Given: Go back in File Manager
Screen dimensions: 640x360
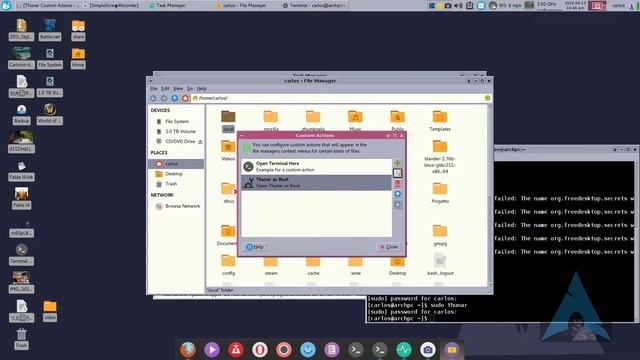Looking at the screenshot, I should tap(153, 98).
